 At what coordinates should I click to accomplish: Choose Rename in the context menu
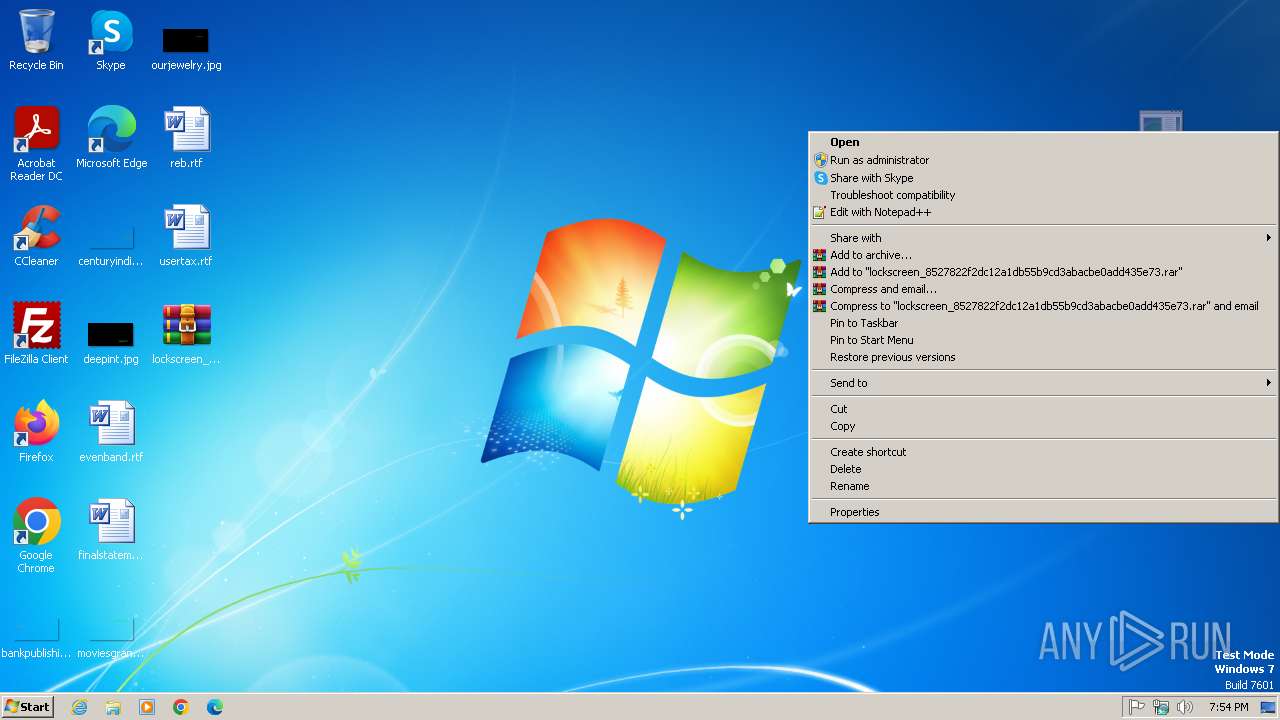point(1043,486)
